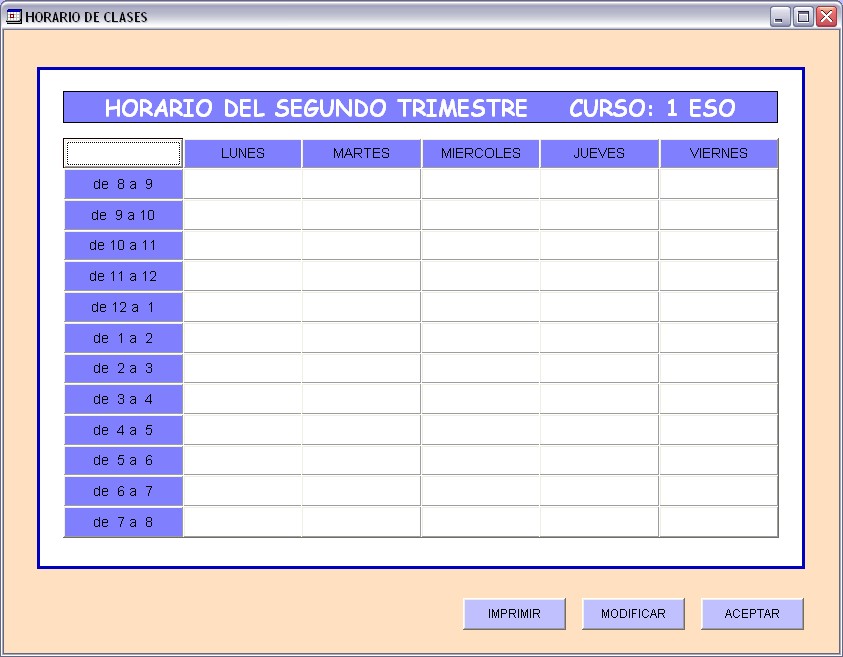This screenshot has height=657, width=843.
Task: Click the MARTES cell for 5 a 6
Action: point(361,461)
